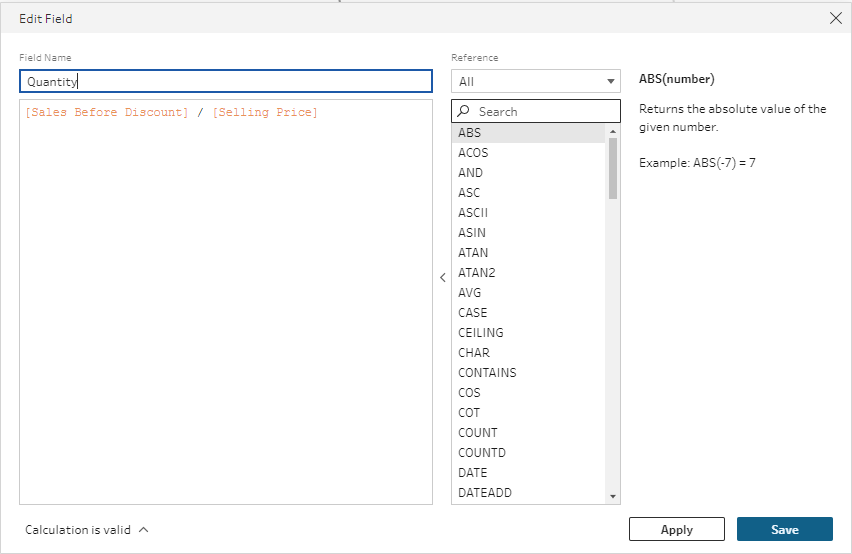The height and width of the screenshot is (554, 852).
Task: Select the ABS function
Action: point(470,133)
